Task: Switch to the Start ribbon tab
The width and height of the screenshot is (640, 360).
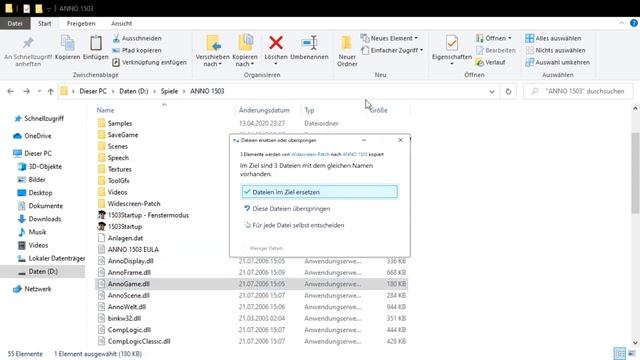Action: (44, 24)
